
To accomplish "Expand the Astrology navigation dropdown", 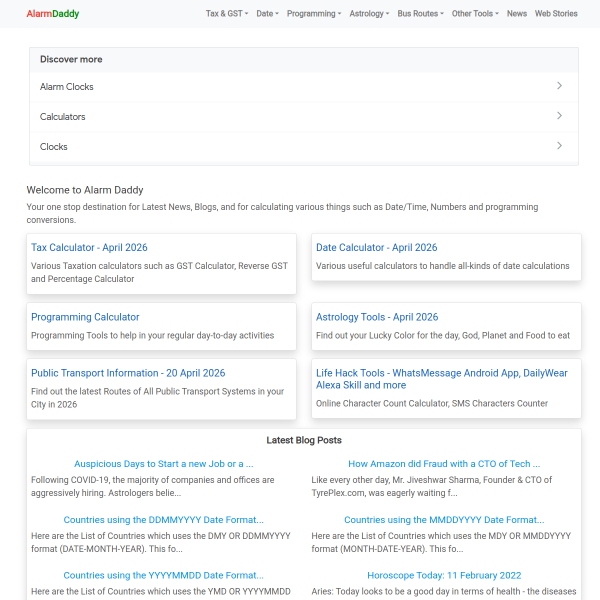I will [369, 14].
